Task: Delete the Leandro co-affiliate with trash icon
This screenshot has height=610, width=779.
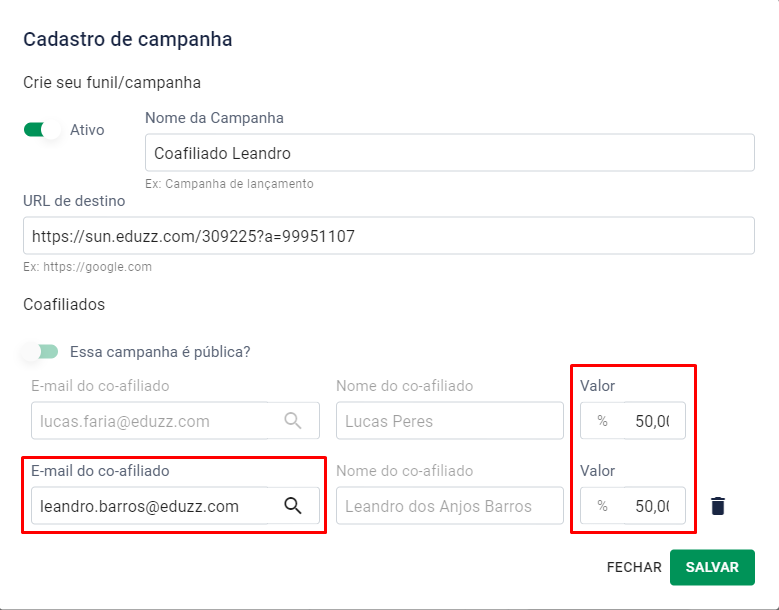Action: pos(717,506)
